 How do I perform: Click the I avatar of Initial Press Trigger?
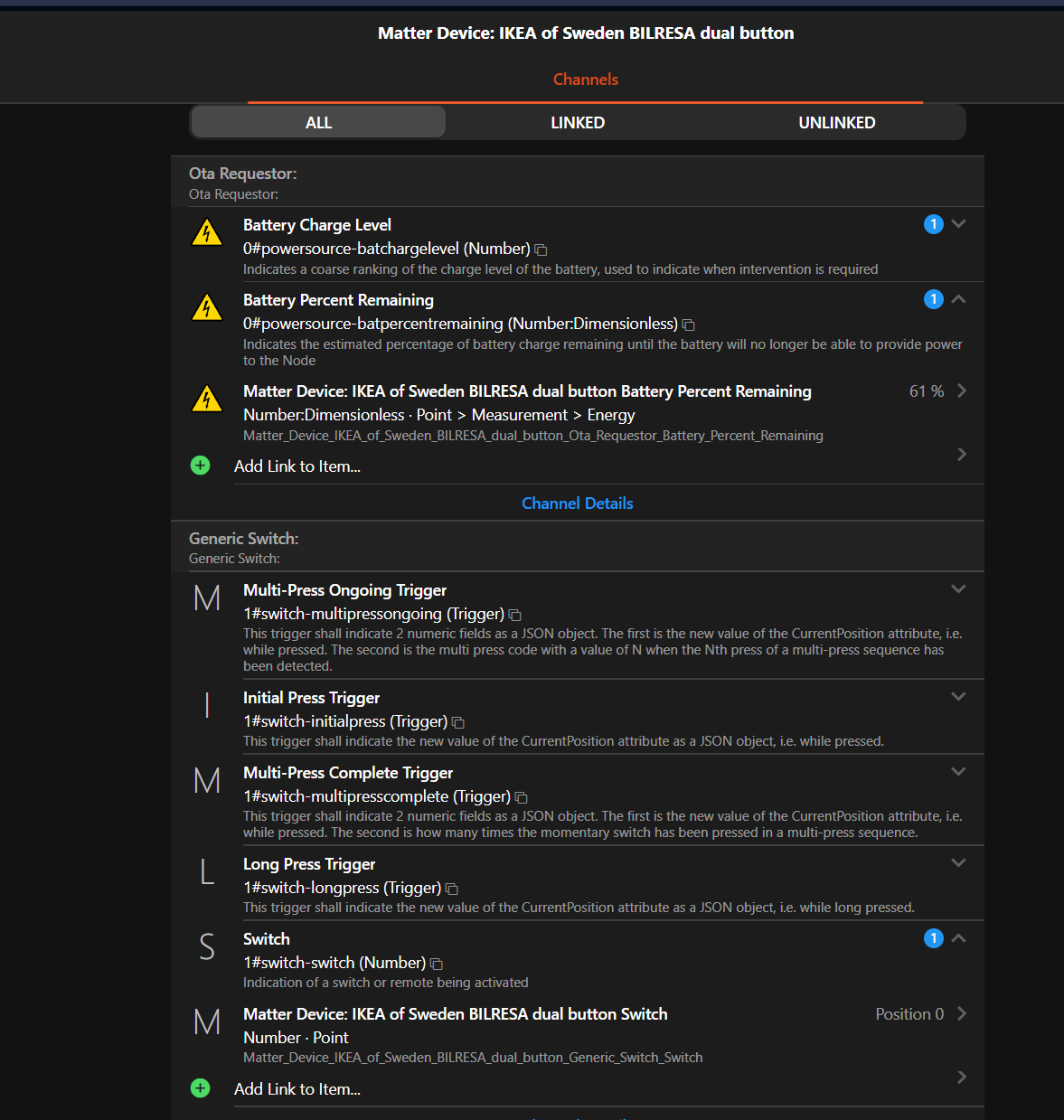coord(207,706)
